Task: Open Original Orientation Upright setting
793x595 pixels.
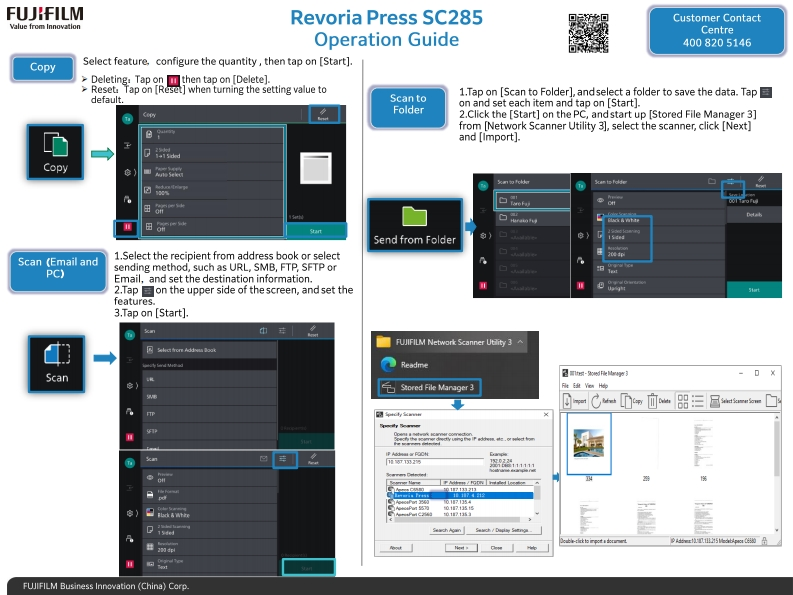Action: coord(657,285)
